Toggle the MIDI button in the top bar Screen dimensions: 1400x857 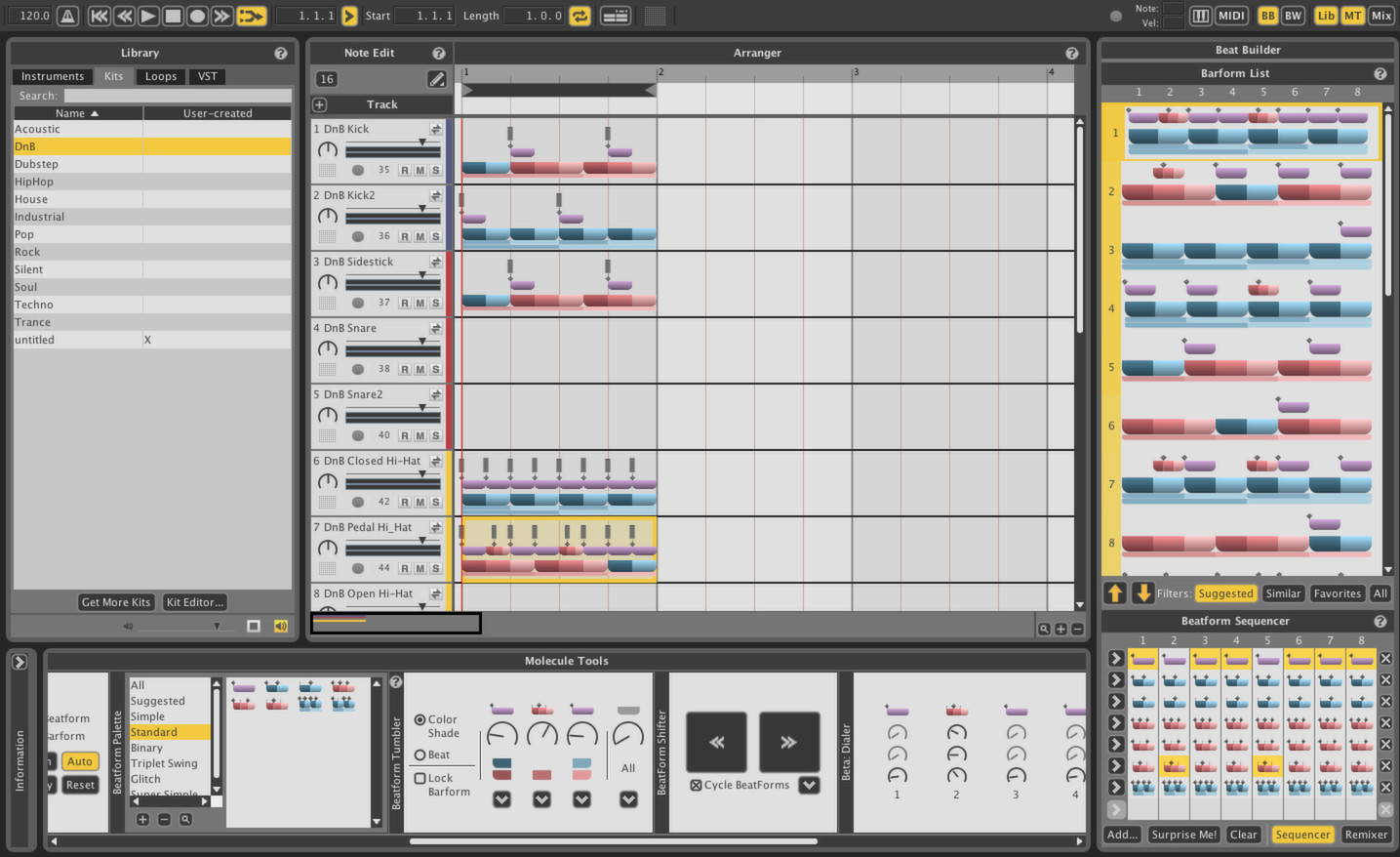pos(1231,15)
